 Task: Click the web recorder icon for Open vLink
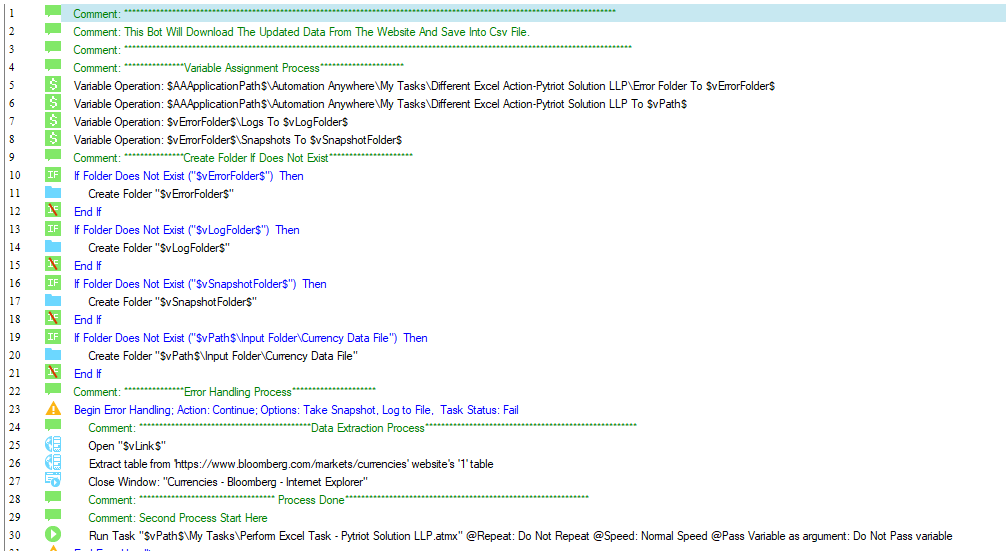[x=53, y=445]
